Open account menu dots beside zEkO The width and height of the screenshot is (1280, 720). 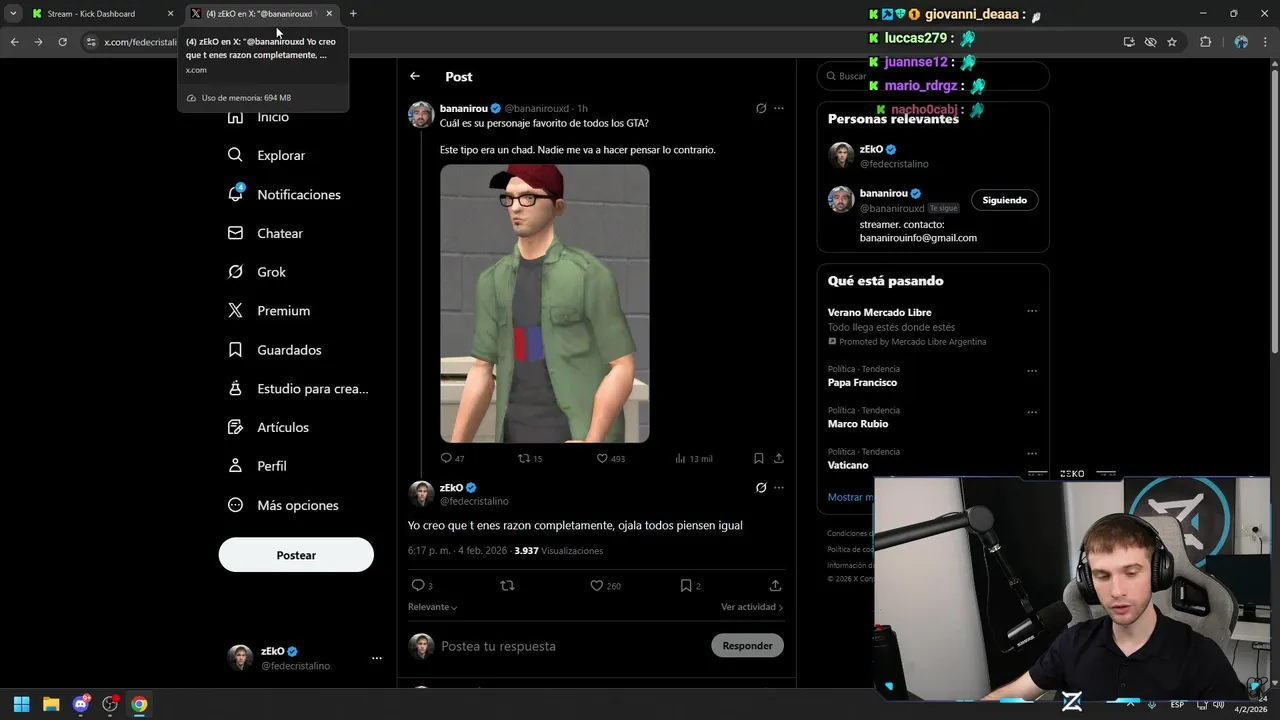click(376, 658)
